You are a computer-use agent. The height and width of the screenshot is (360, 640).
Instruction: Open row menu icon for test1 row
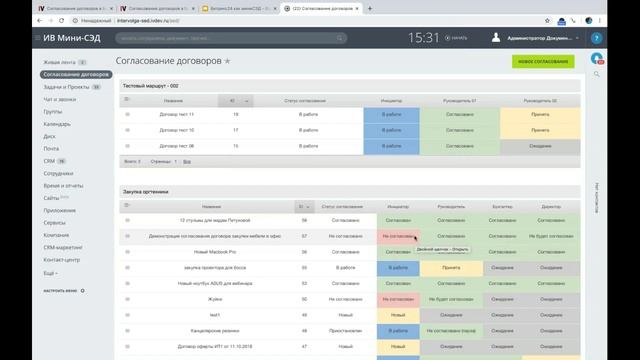(x=127, y=315)
